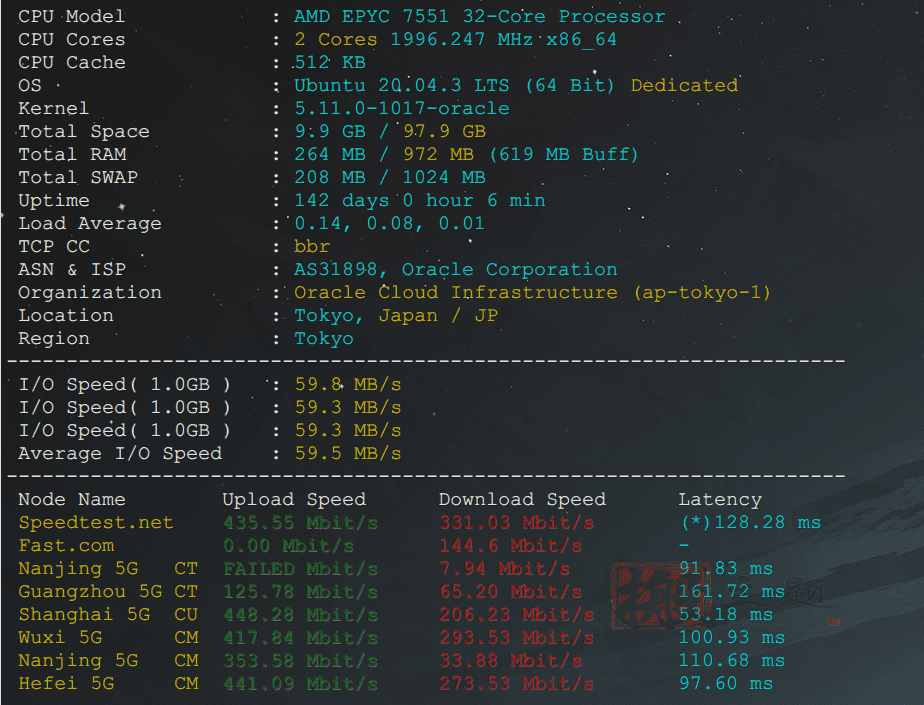The width and height of the screenshot is (924, 705).
Task: Click first I/O speed value '59.8 MB/s'
Action: pyautogui.click(x=348, y=384)
